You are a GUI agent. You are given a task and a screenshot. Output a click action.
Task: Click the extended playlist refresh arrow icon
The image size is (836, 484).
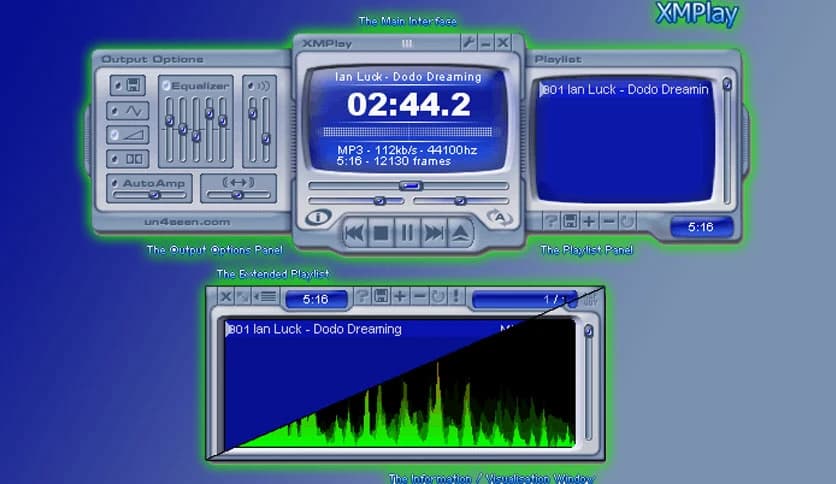tap(438, 296)
